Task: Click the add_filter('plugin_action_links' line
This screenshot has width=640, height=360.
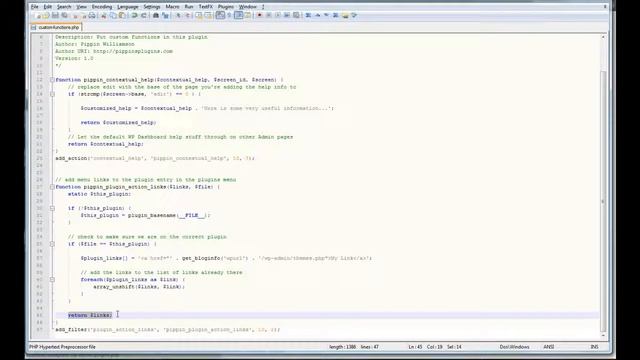Action: (x=168, y=330)
